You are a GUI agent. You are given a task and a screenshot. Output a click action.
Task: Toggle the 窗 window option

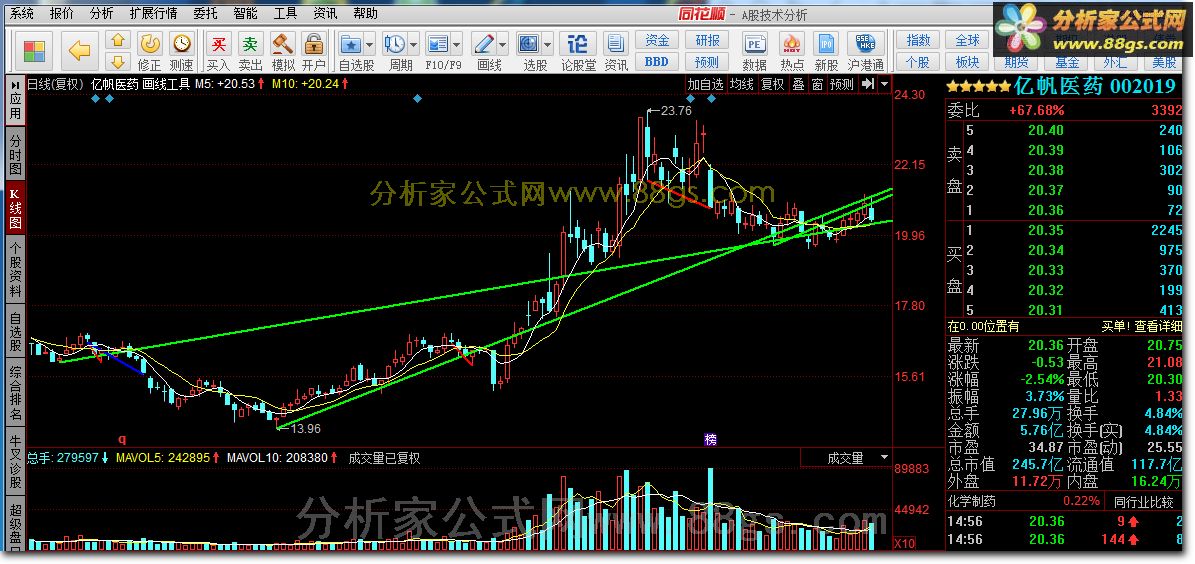click(817, 84)
